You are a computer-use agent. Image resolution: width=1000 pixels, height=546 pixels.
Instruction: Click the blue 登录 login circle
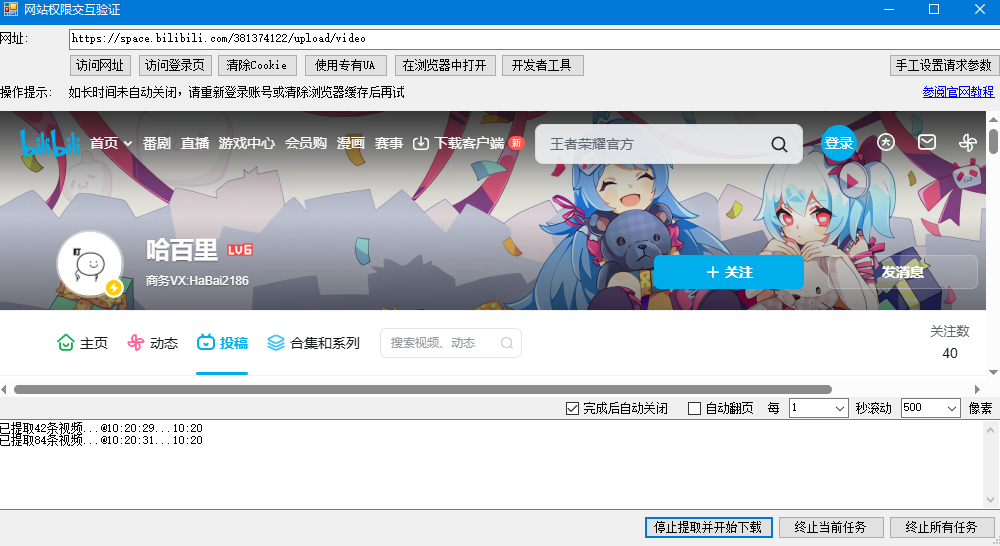[x=839, y=143]
